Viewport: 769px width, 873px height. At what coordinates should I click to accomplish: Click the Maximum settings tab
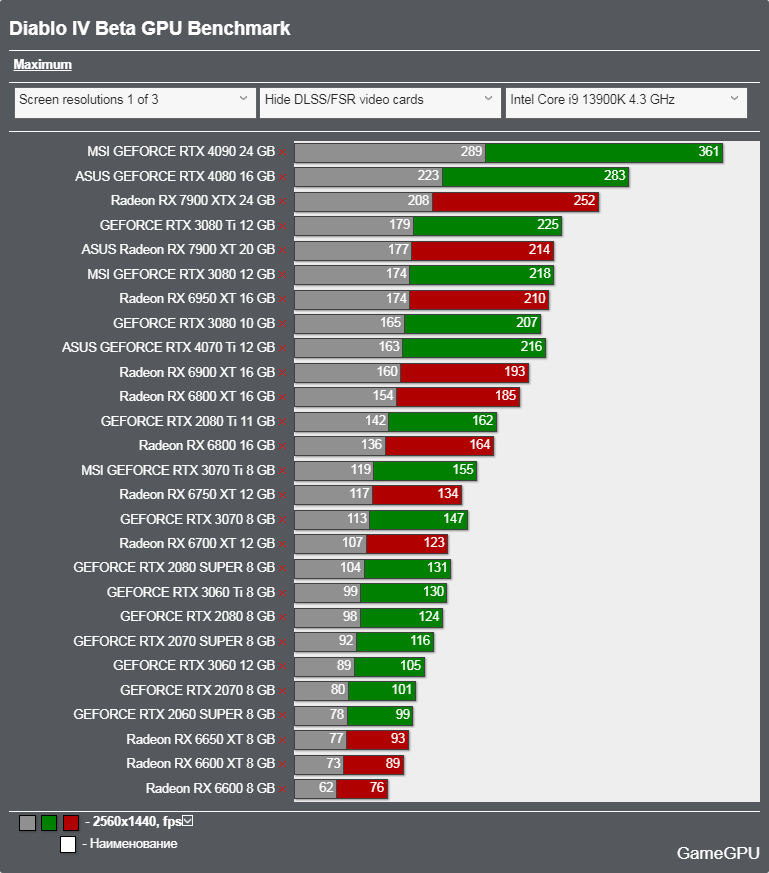(42, 65)
